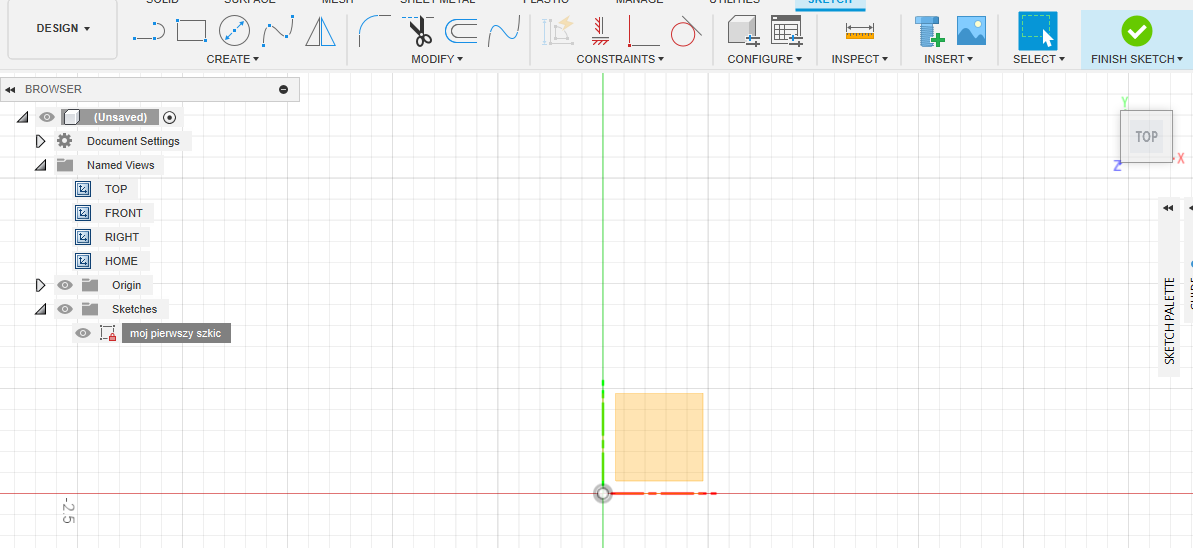Screen dimensions: 1193x548
Task: Open the FINISH SKETCH dropdown arrow
Action: click(1180, 59)
